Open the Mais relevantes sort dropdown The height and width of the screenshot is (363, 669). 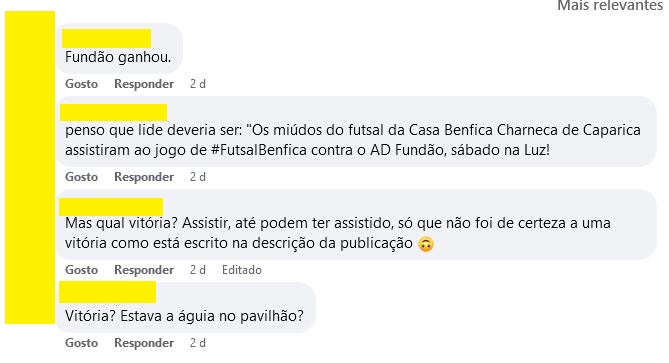click(610, 6)
